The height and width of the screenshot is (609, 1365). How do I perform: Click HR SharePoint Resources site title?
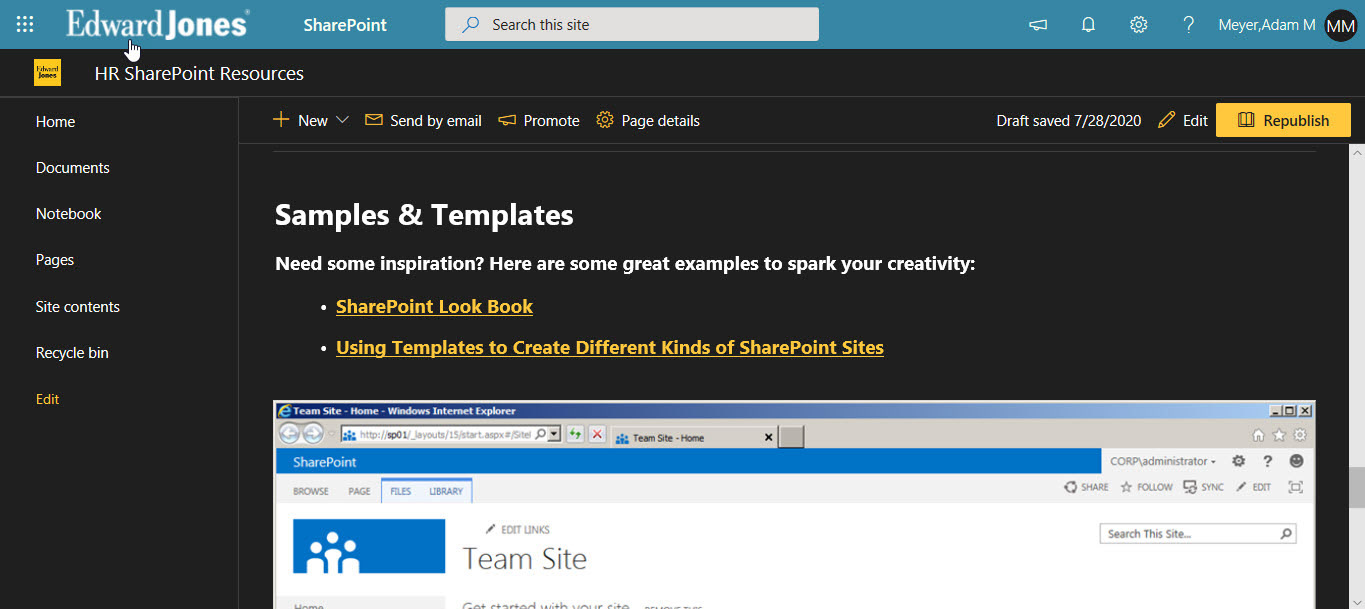pyautogui.click(x=199, y=73)
